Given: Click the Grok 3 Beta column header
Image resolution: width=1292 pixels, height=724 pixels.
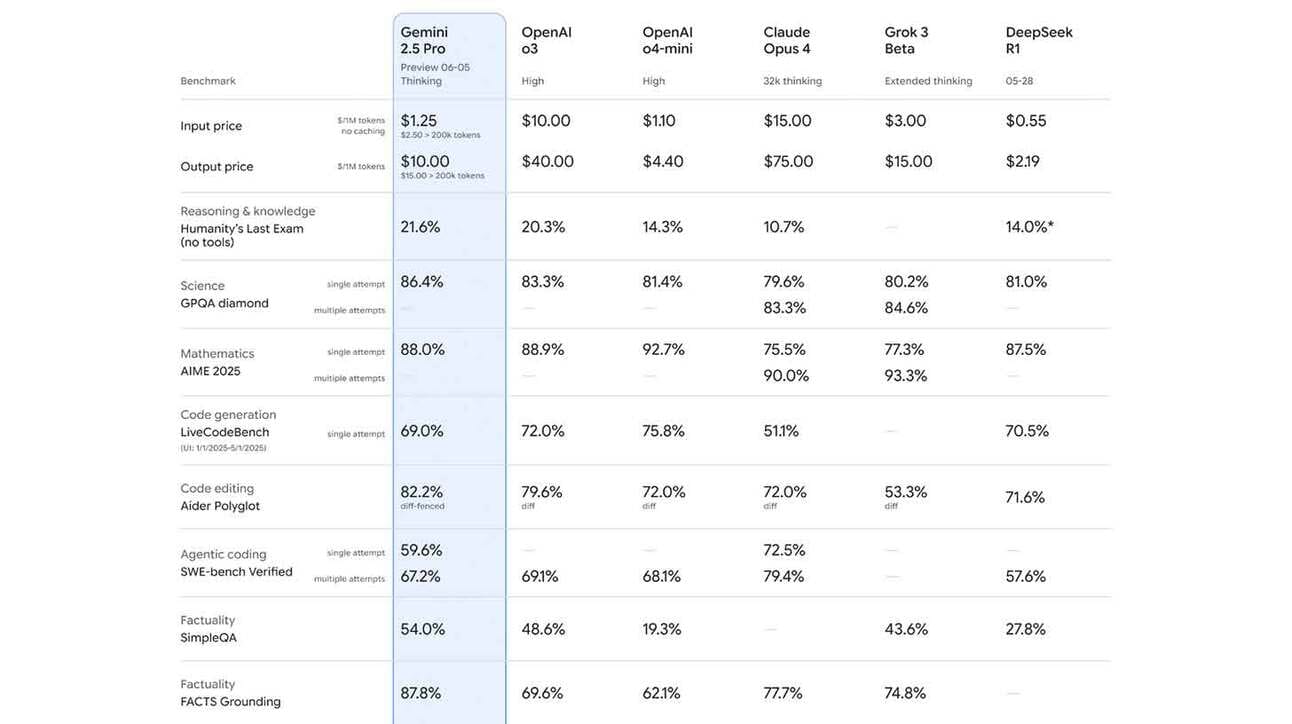Looking at the screenshot, I should (906, 40).
